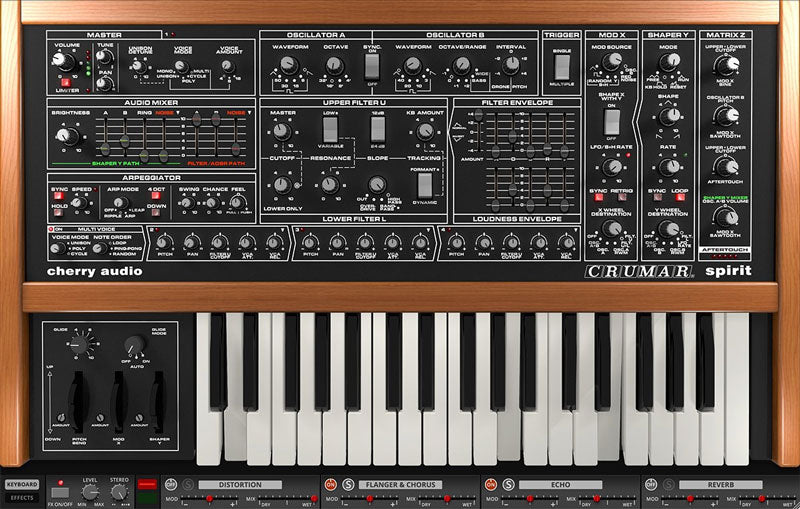Click the Oscillator A Octave knob
800x509 pixels.
tap(335, 65)
